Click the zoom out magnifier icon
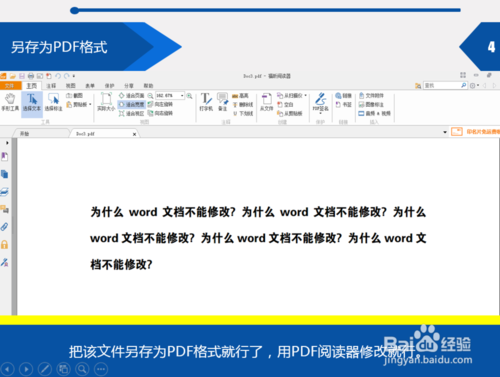The image size is (500, 377). click(150, 96)
